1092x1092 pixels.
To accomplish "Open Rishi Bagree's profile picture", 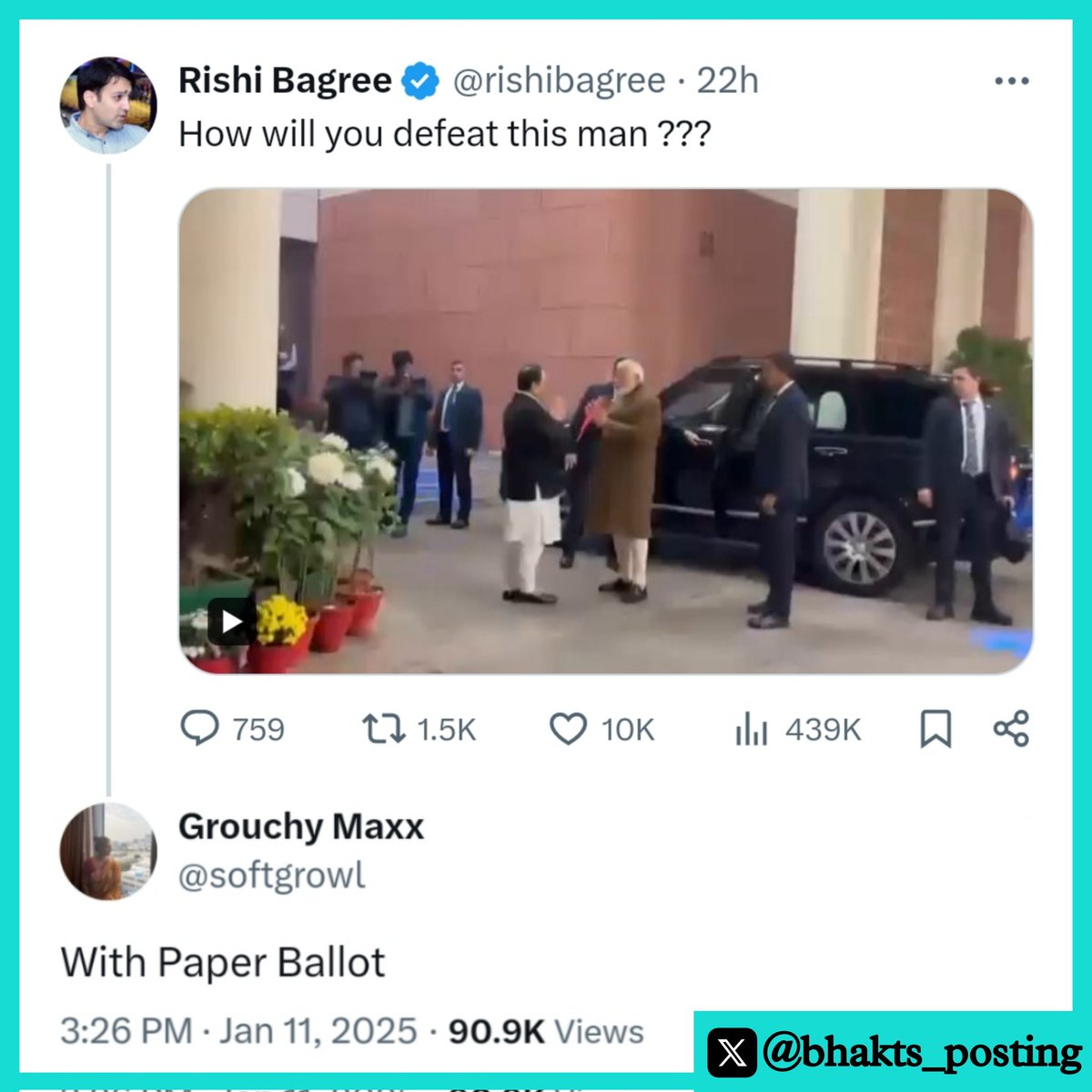I will (x=108, y=106).
